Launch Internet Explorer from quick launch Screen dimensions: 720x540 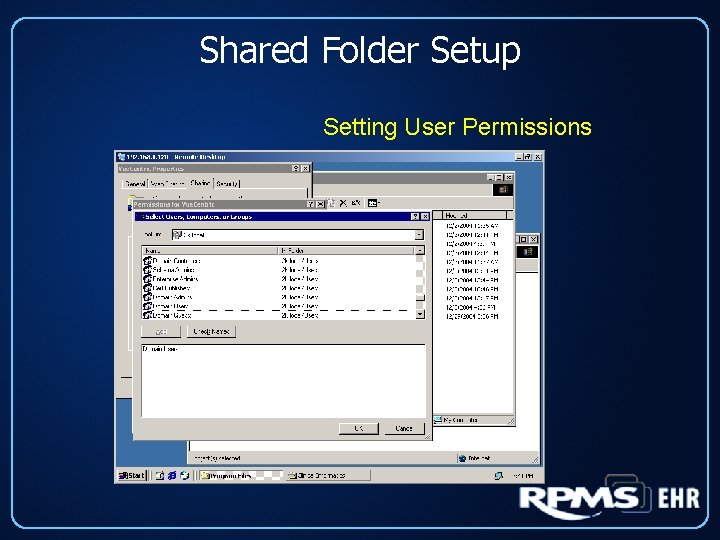pyautogui.click(x=172, y=476)
